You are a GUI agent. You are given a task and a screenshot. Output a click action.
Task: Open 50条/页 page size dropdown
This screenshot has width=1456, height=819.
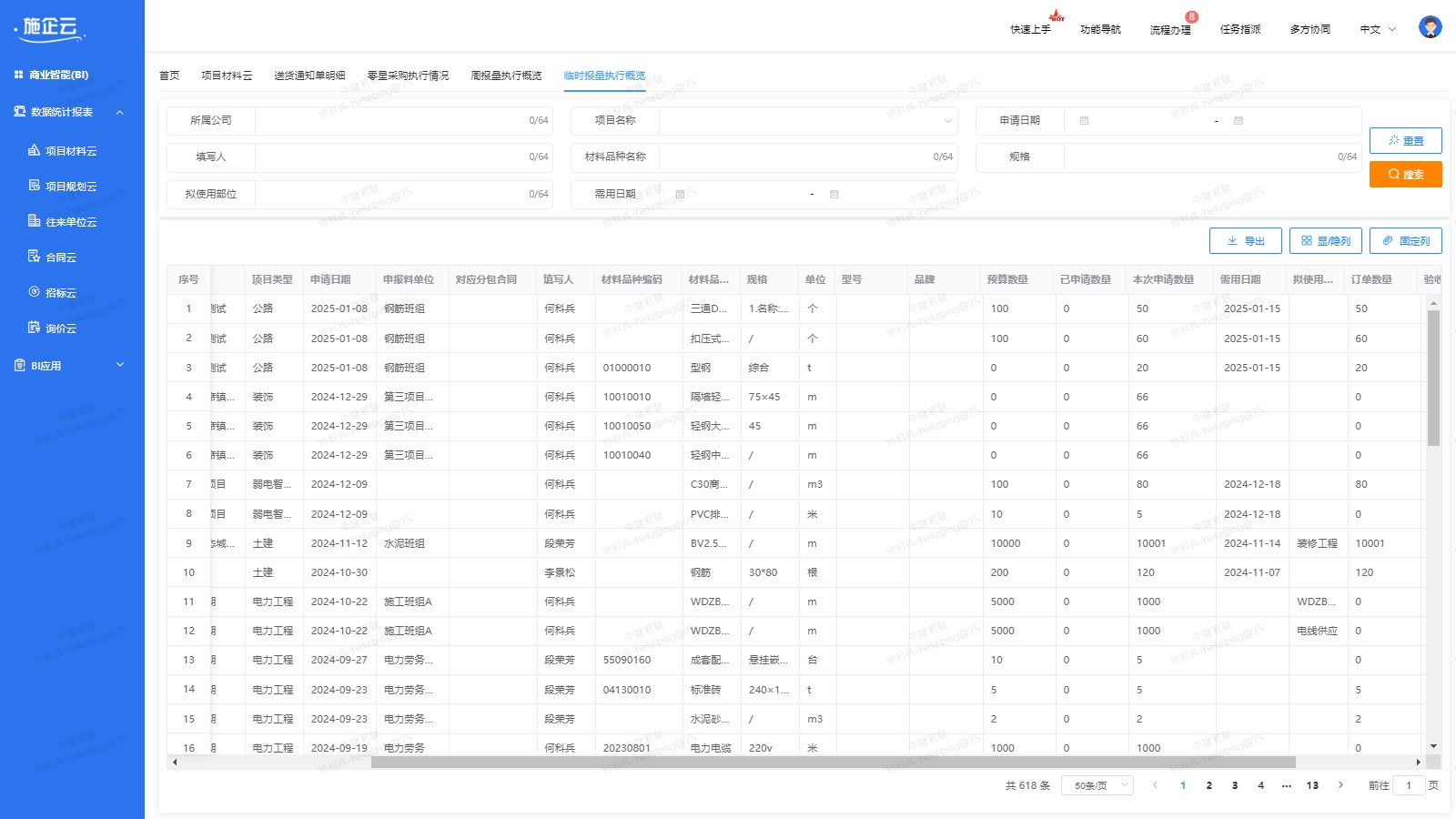click(1097, 785)
